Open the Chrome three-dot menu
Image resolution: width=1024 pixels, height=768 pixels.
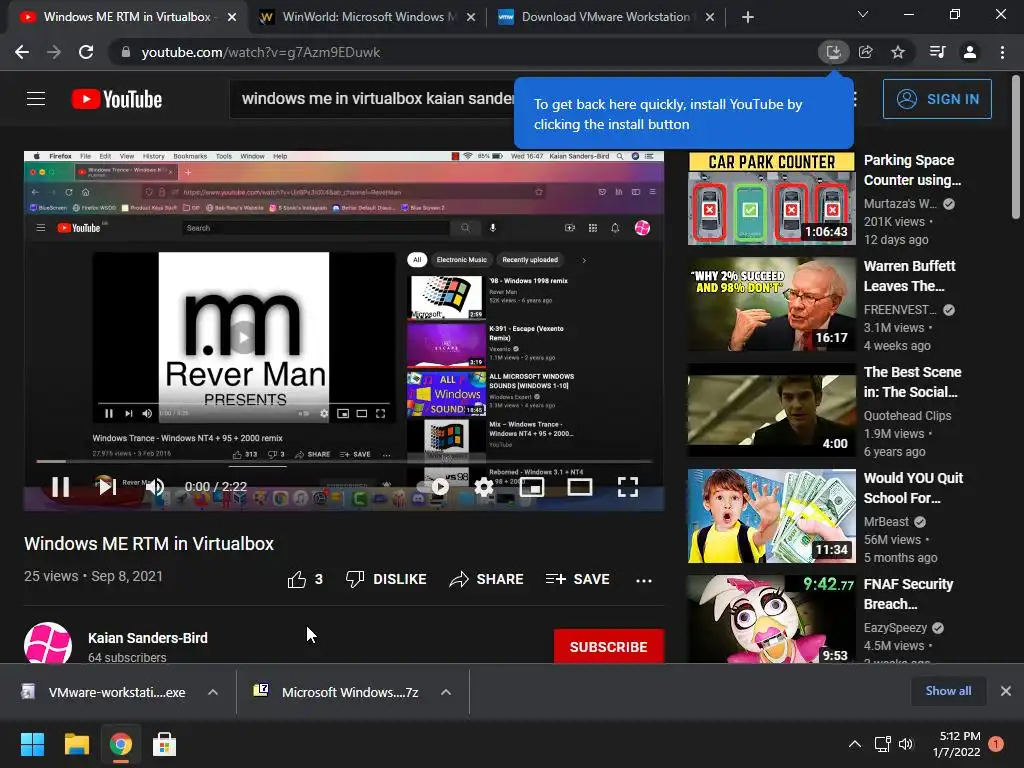(1002, 52)
